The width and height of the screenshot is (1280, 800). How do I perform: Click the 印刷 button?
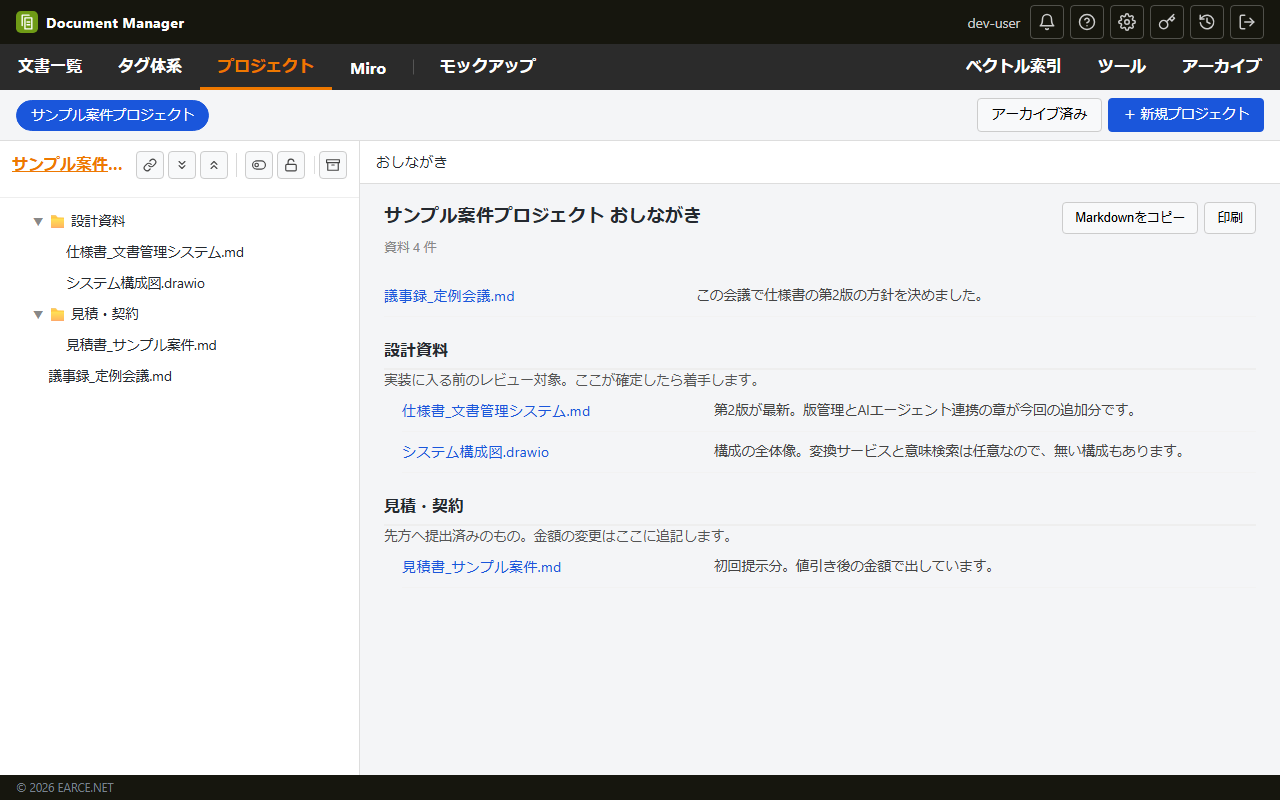(x=1230, y=218)
